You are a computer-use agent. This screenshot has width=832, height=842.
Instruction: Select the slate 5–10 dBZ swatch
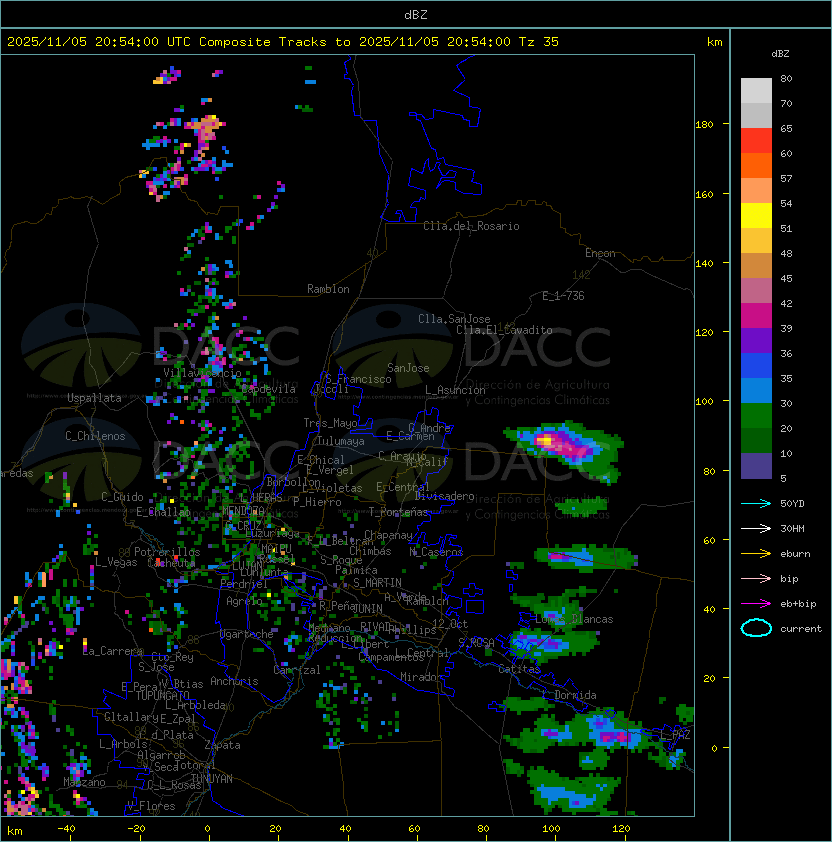tap(756, 466)
